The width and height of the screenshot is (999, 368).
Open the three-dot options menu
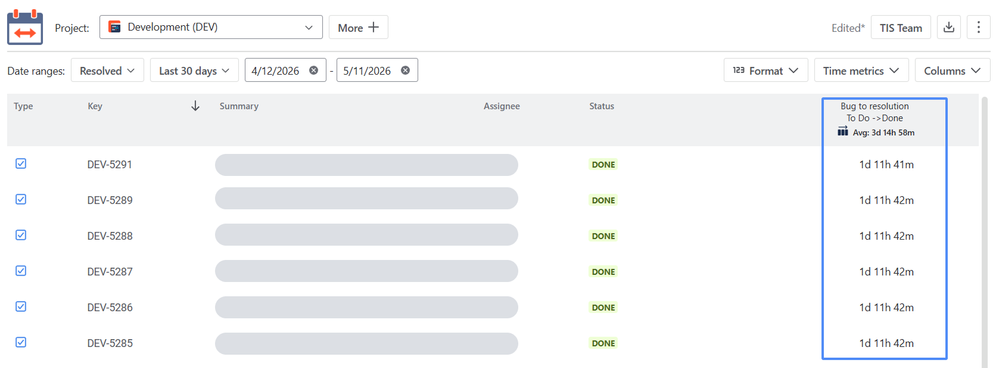tap(979, 27)
